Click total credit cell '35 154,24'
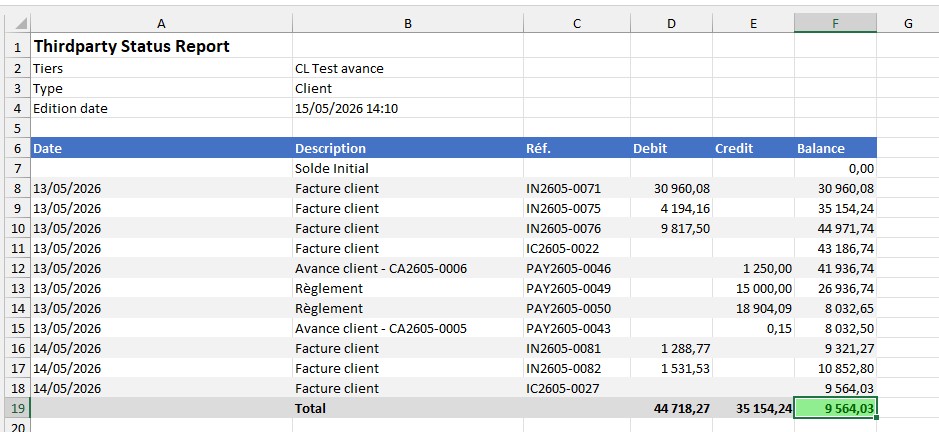939x432 pixels. (753, 408)
